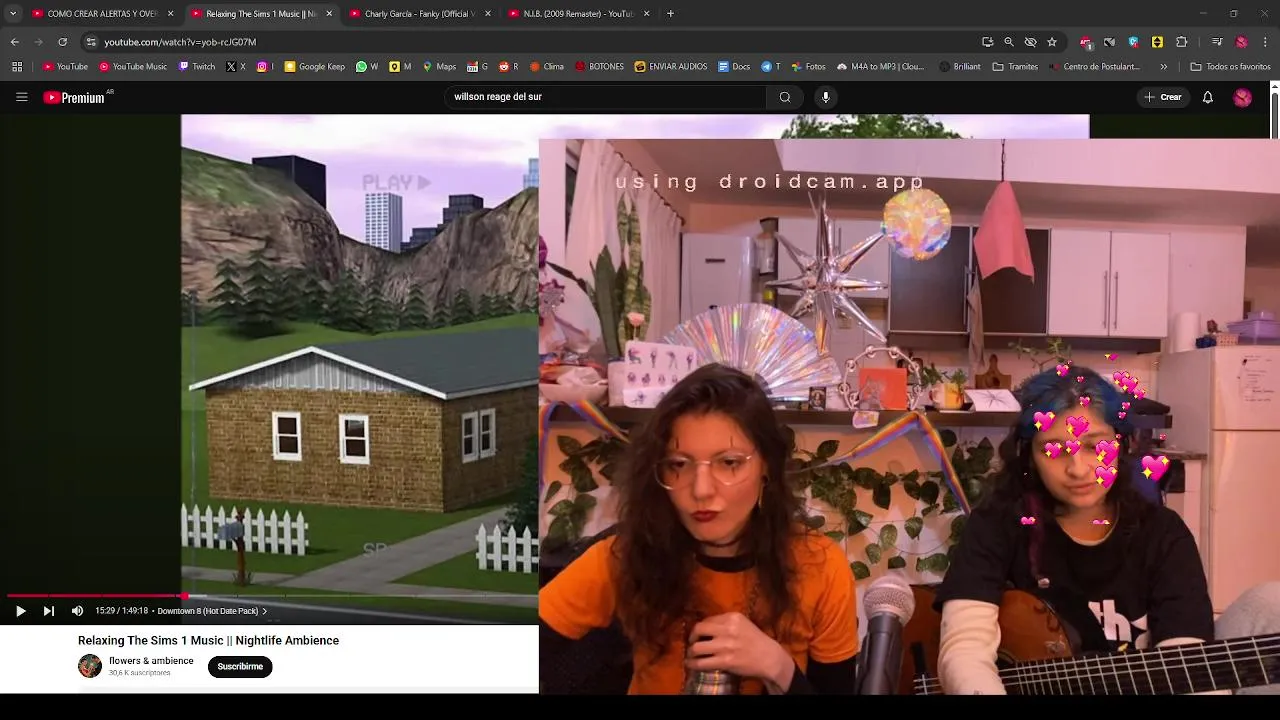
Task: Open the Chrome three-dot menu
Action: pyautogui.click(x=1266, y=42)
